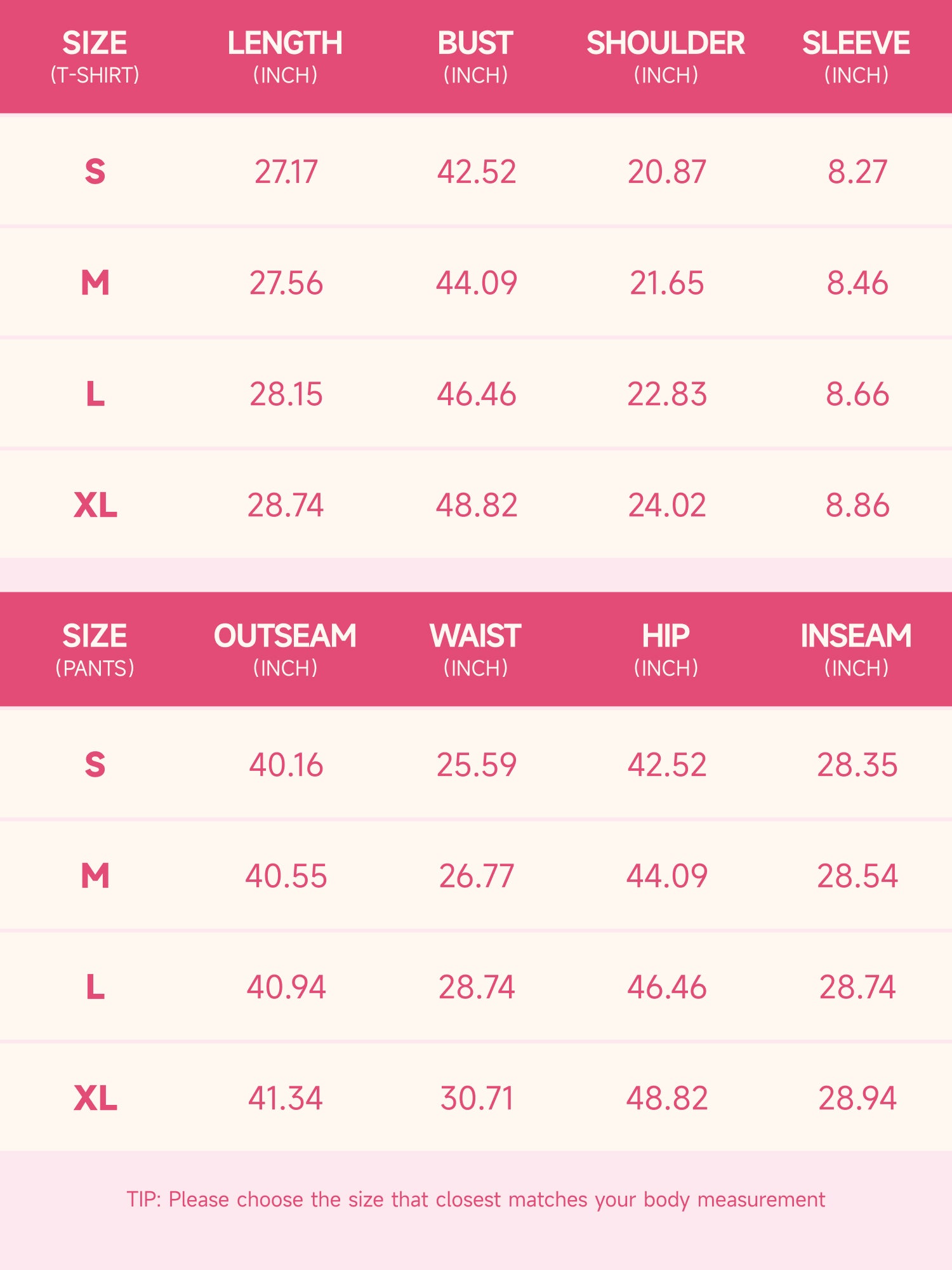Click the T-shirt SIZE column header
Image resolution: width=952 pixels, height=1270 pixels.
(95, 57)
